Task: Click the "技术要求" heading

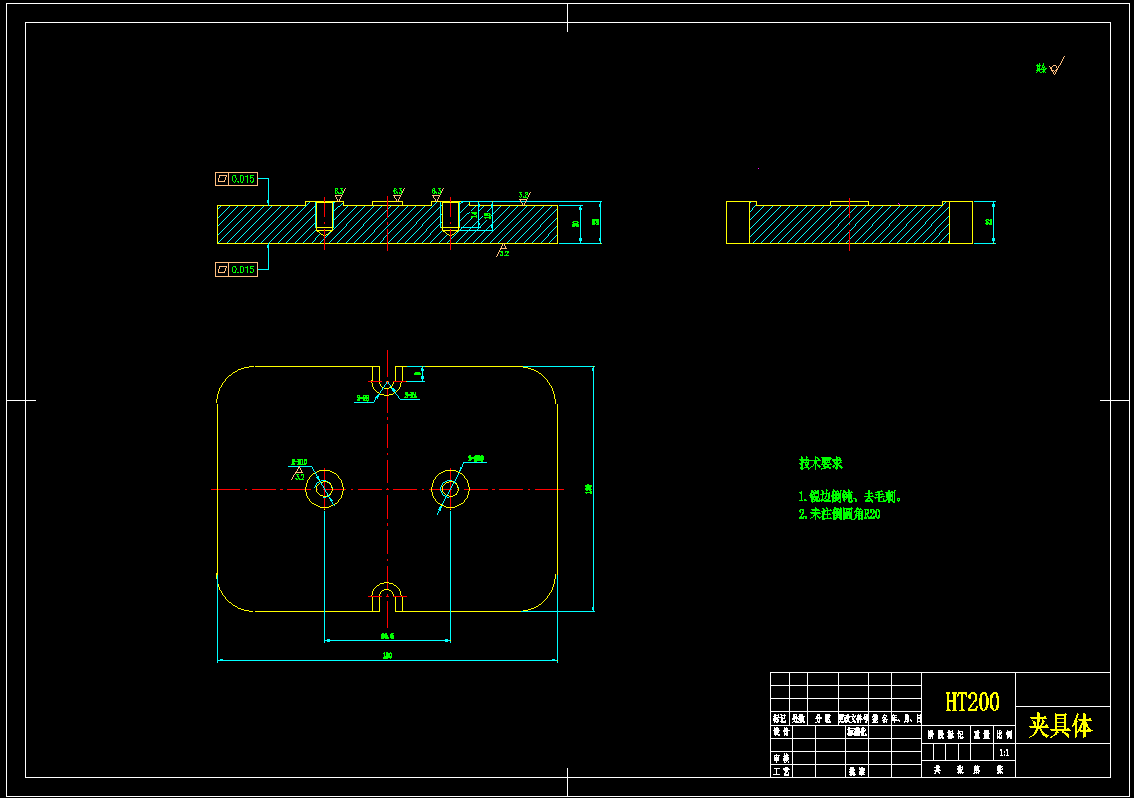Action: pyautogui.click(x=821, y=463)
